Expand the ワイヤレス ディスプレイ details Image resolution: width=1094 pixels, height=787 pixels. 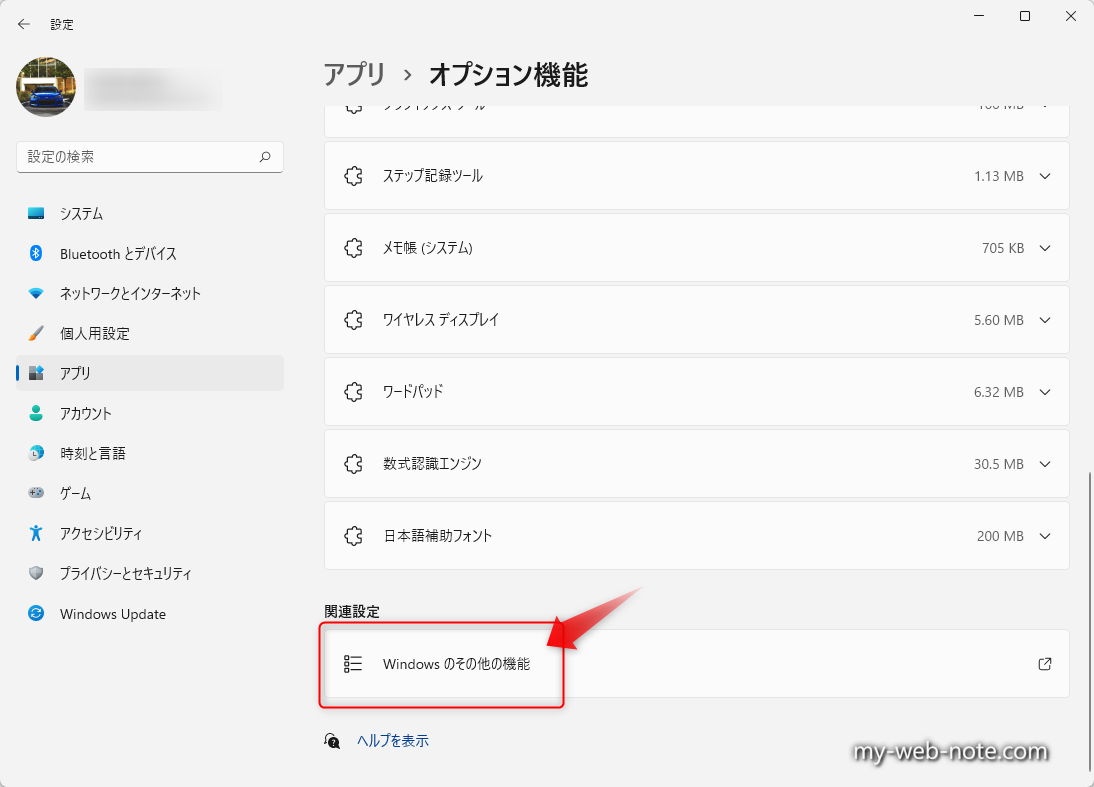pyautogui.click(x=1045, y=320)
